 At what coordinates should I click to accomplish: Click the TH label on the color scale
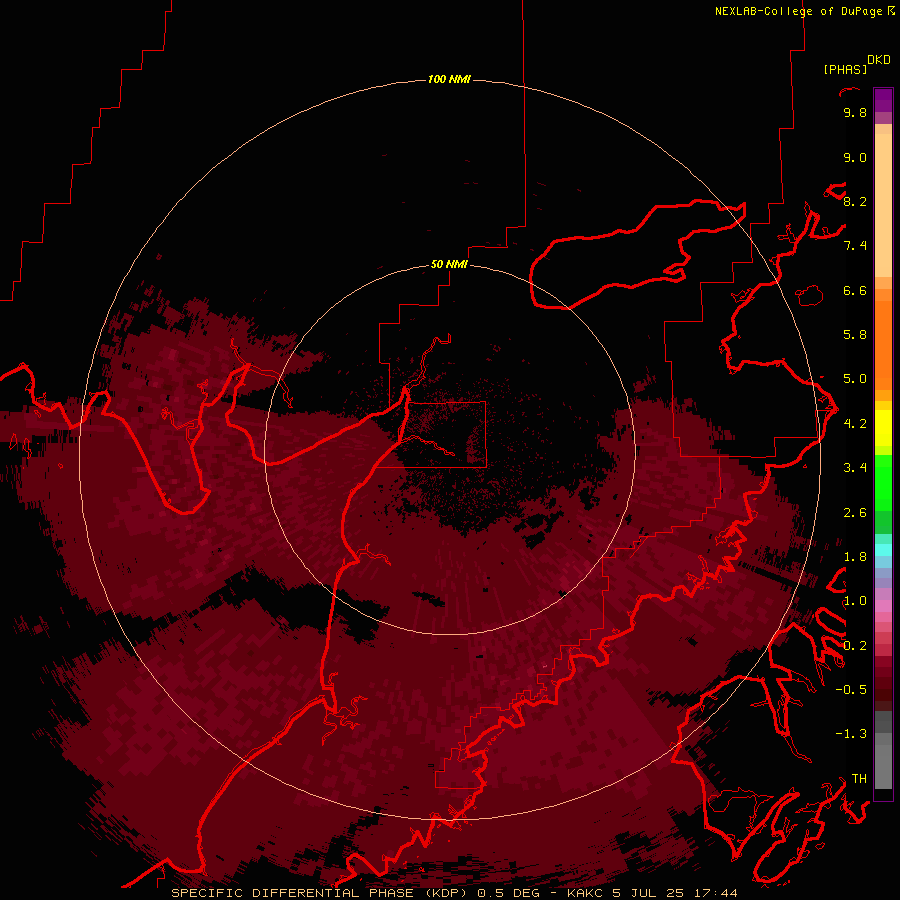tap(859, 779)
